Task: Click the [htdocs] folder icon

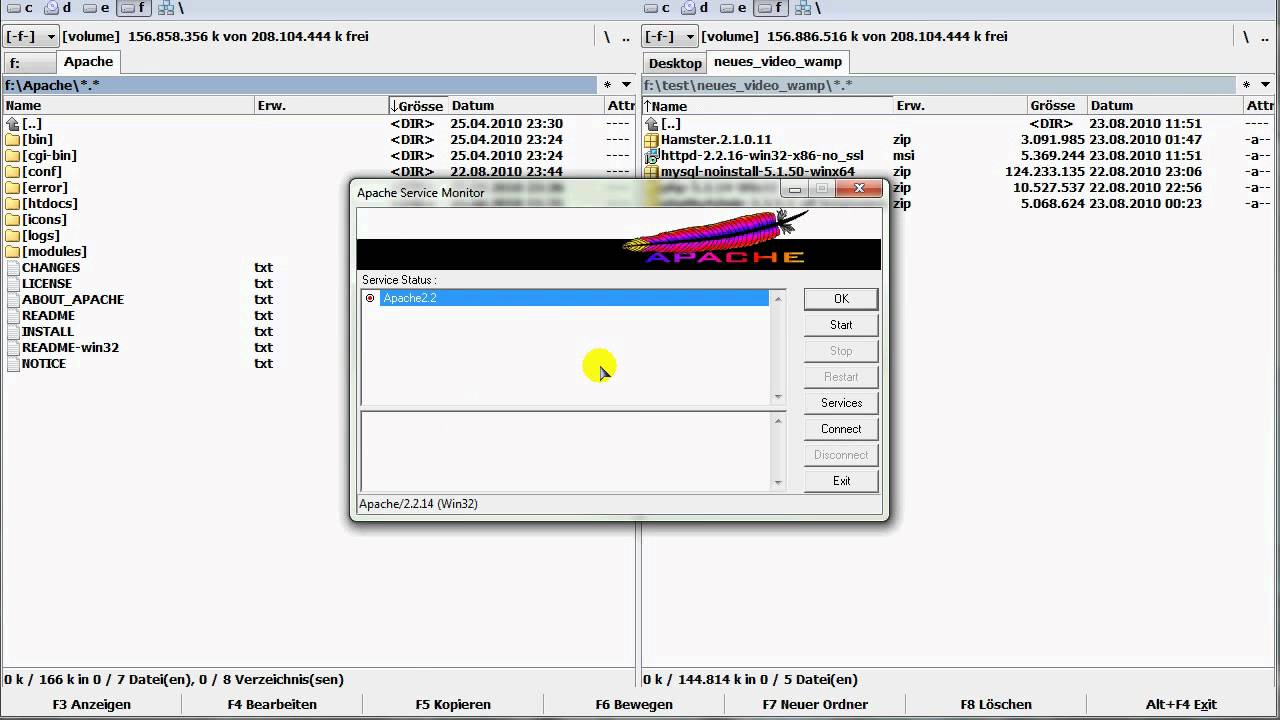Action: pyautogui.click(x=13, y=204)
